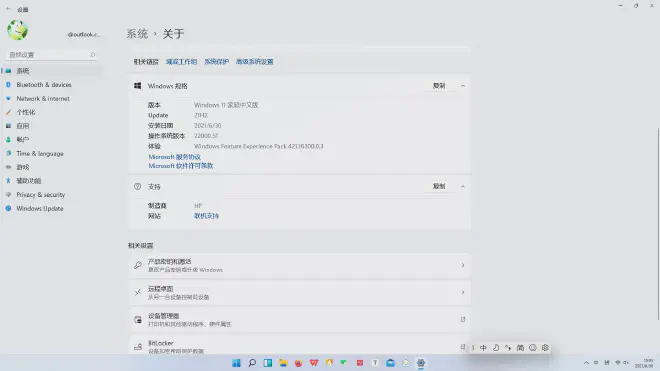Select 系统 in the settings sidebar
The image size is (660, 371).
[x=51, y=71]
